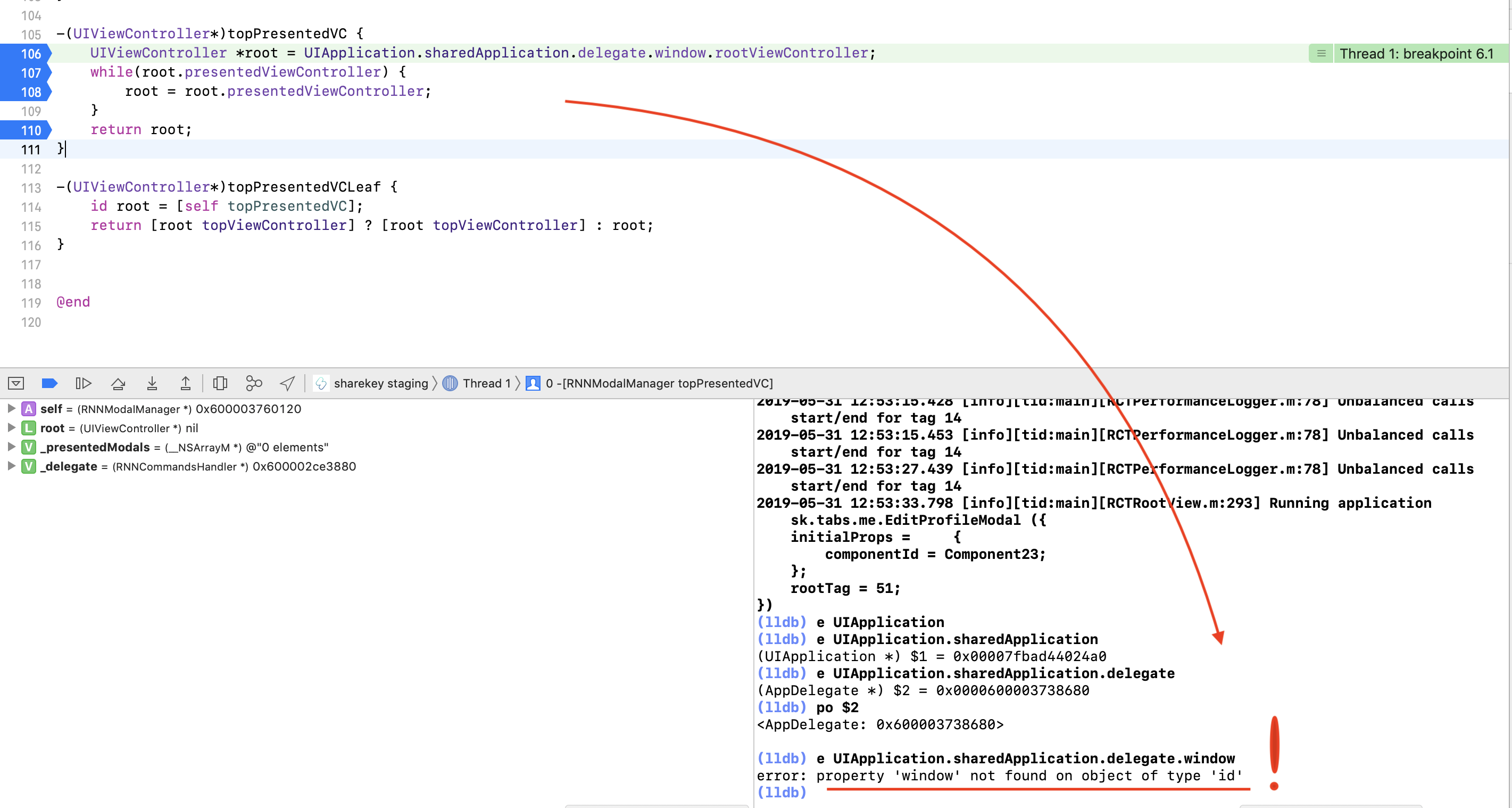Expand the _presentedModals variable
This screenshot has width=1512, height=808.
pos(11,447)
